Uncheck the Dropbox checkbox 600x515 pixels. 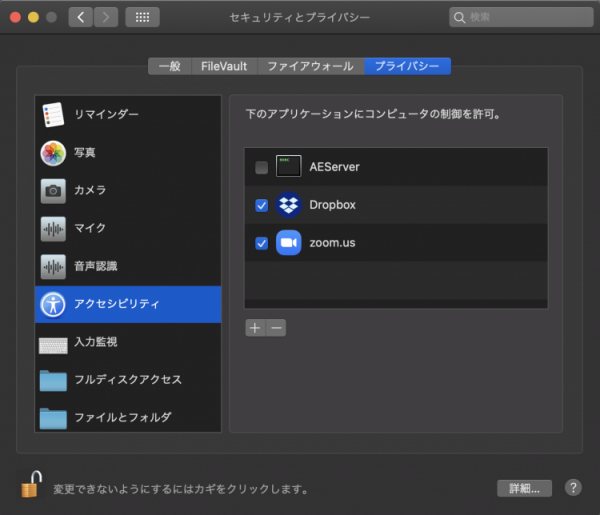261,205
